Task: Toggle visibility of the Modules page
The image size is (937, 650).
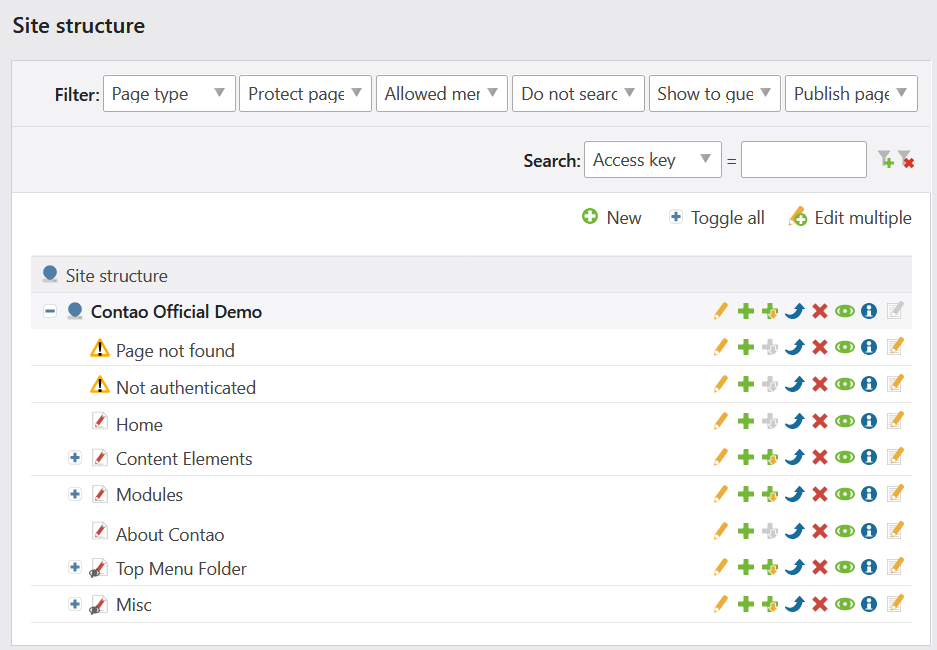Action: [844, 494]
